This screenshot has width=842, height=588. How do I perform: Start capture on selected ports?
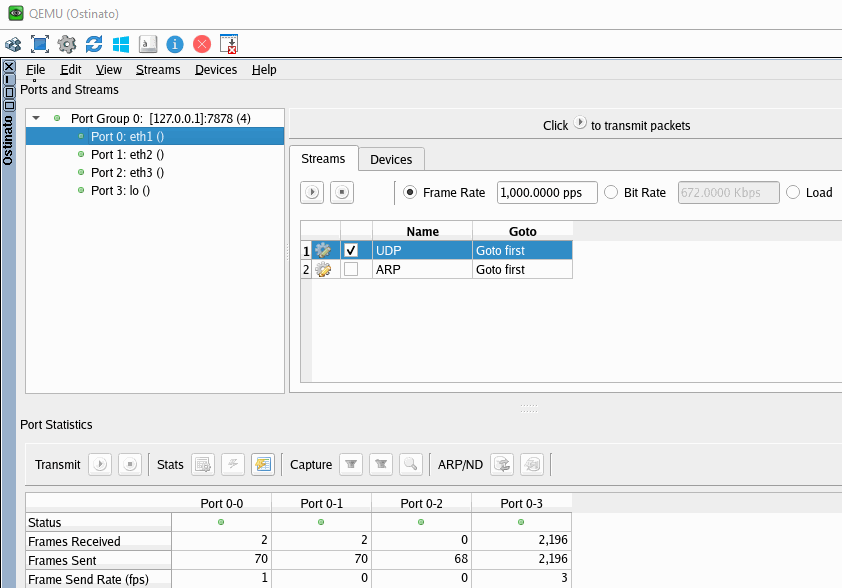tap(351, 464)
